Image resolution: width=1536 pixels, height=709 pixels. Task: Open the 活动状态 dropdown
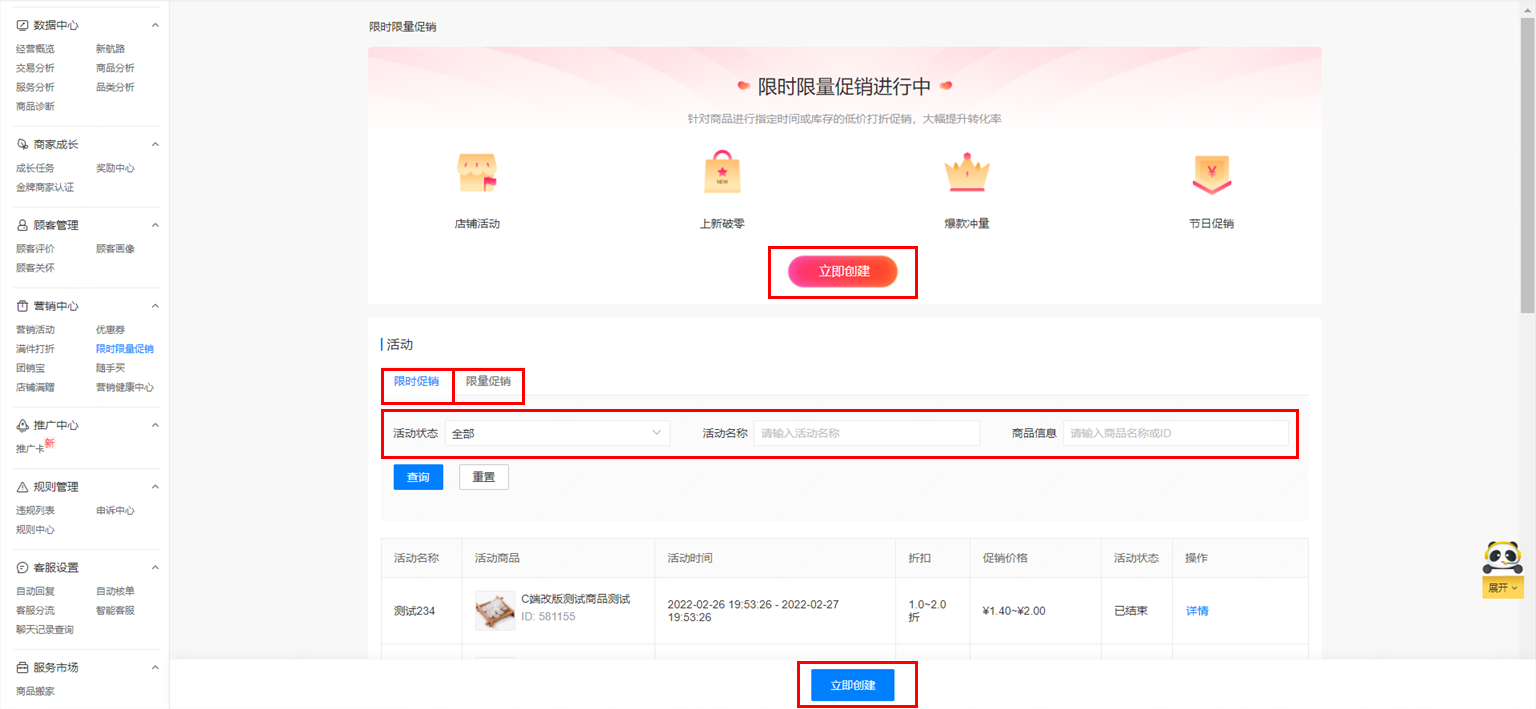(557, 433)
